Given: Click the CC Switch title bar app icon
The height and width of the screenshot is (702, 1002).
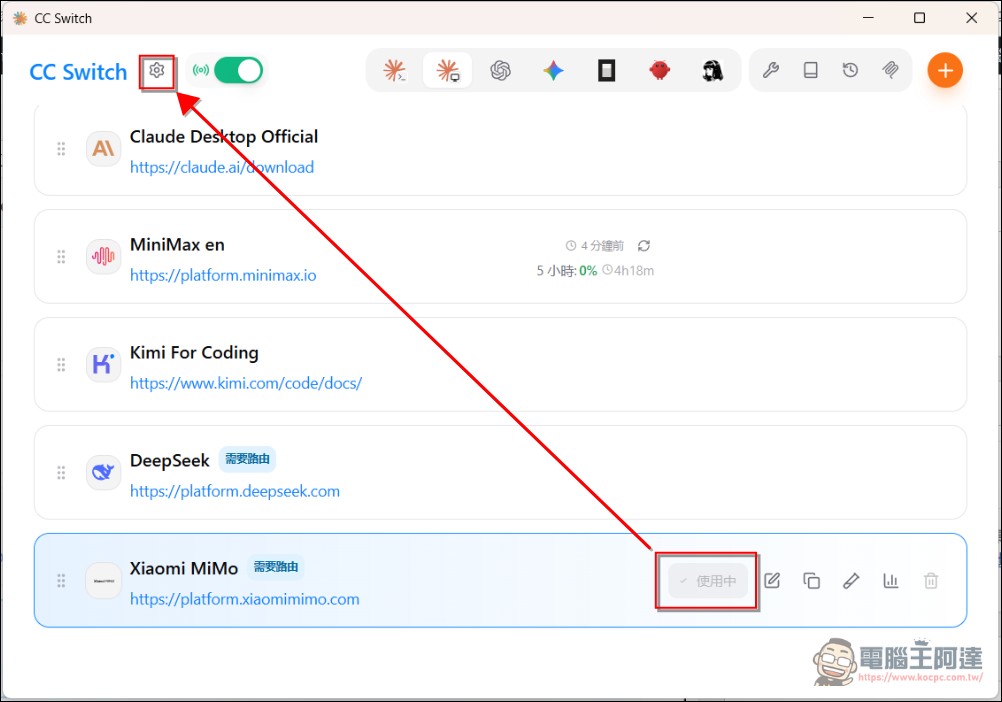Looking at the screenshot, I should click(20, 18).
